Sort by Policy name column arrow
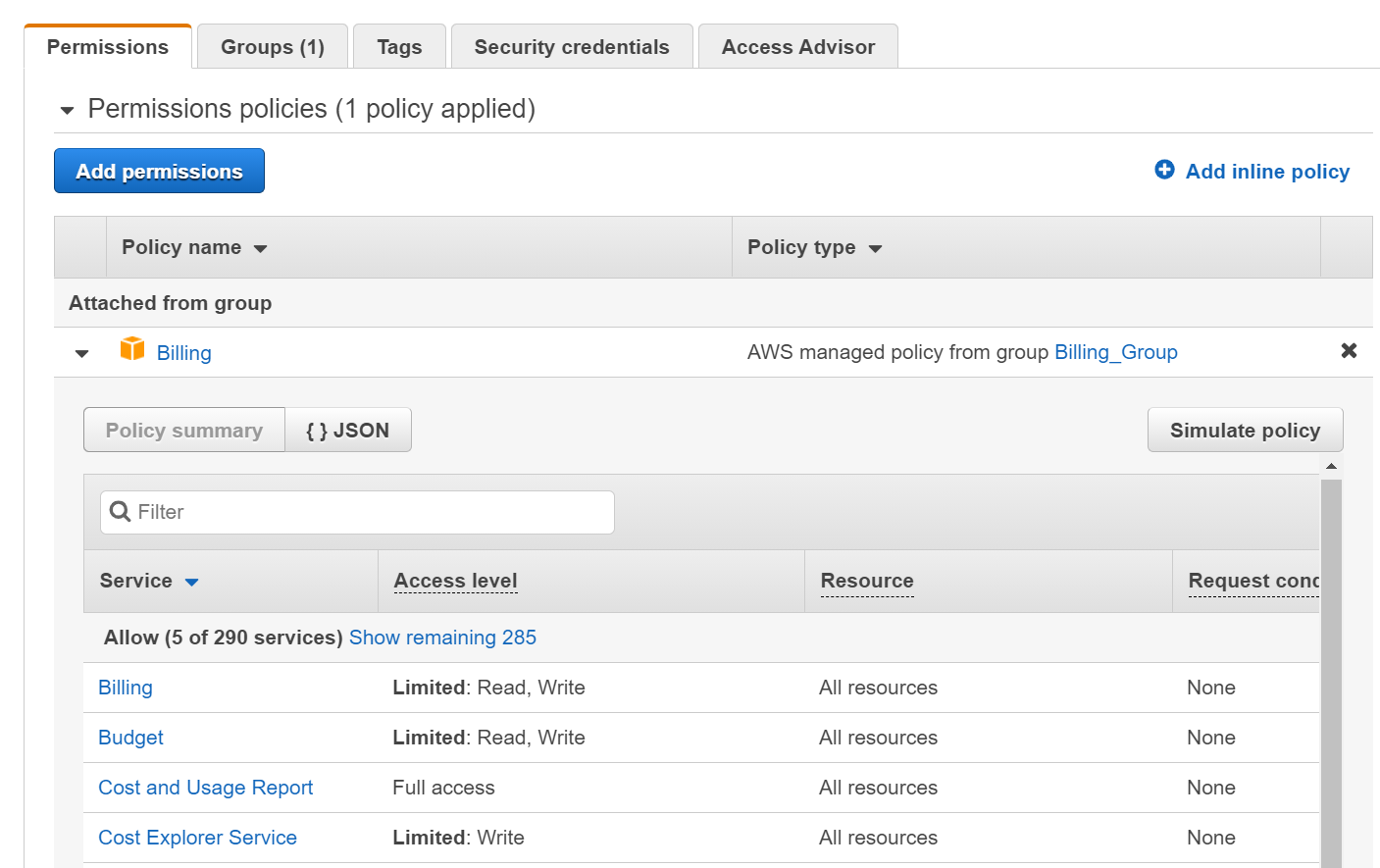This screenshot has height=868, width=1380. (x=261, y=249)
